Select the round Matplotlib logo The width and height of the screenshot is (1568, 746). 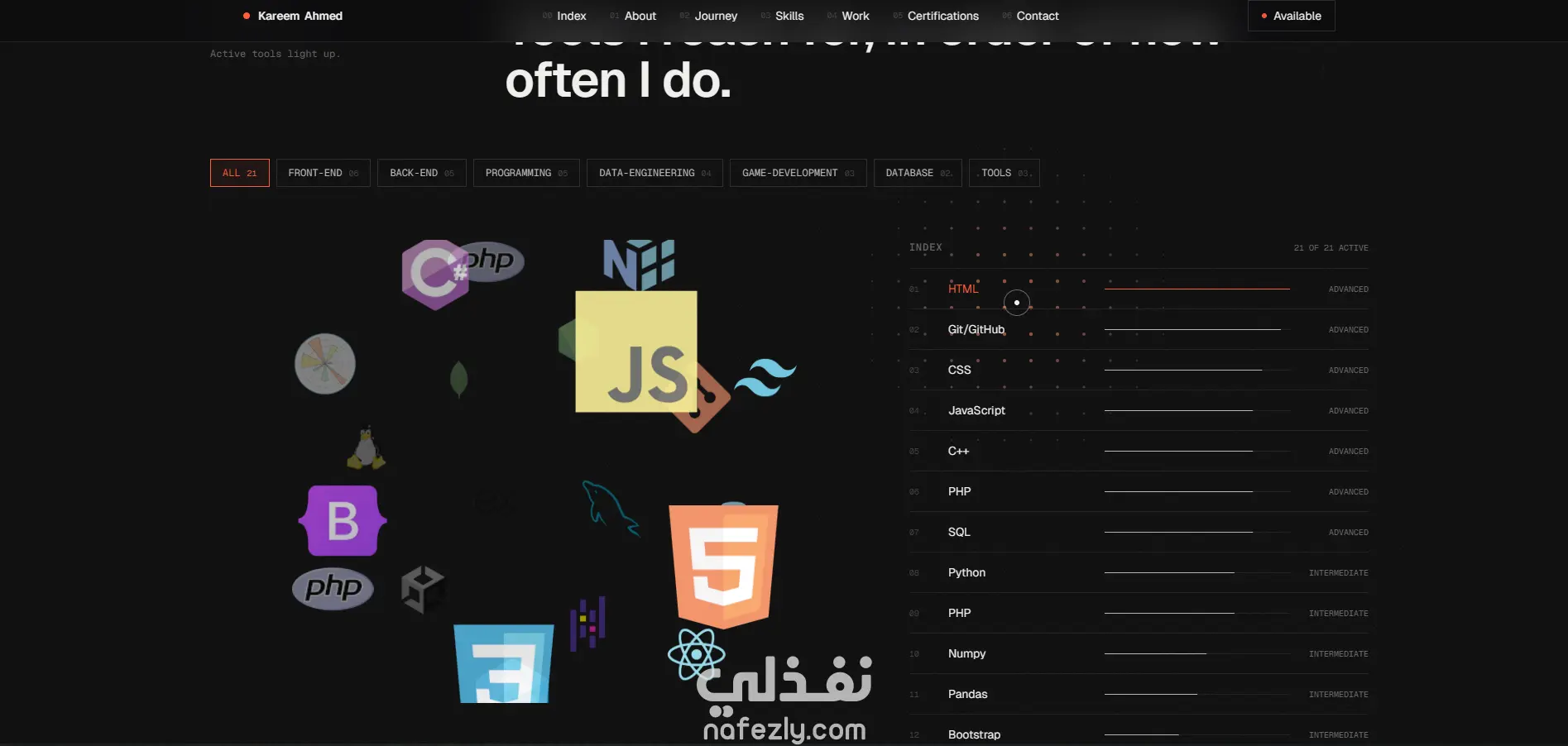325,364
